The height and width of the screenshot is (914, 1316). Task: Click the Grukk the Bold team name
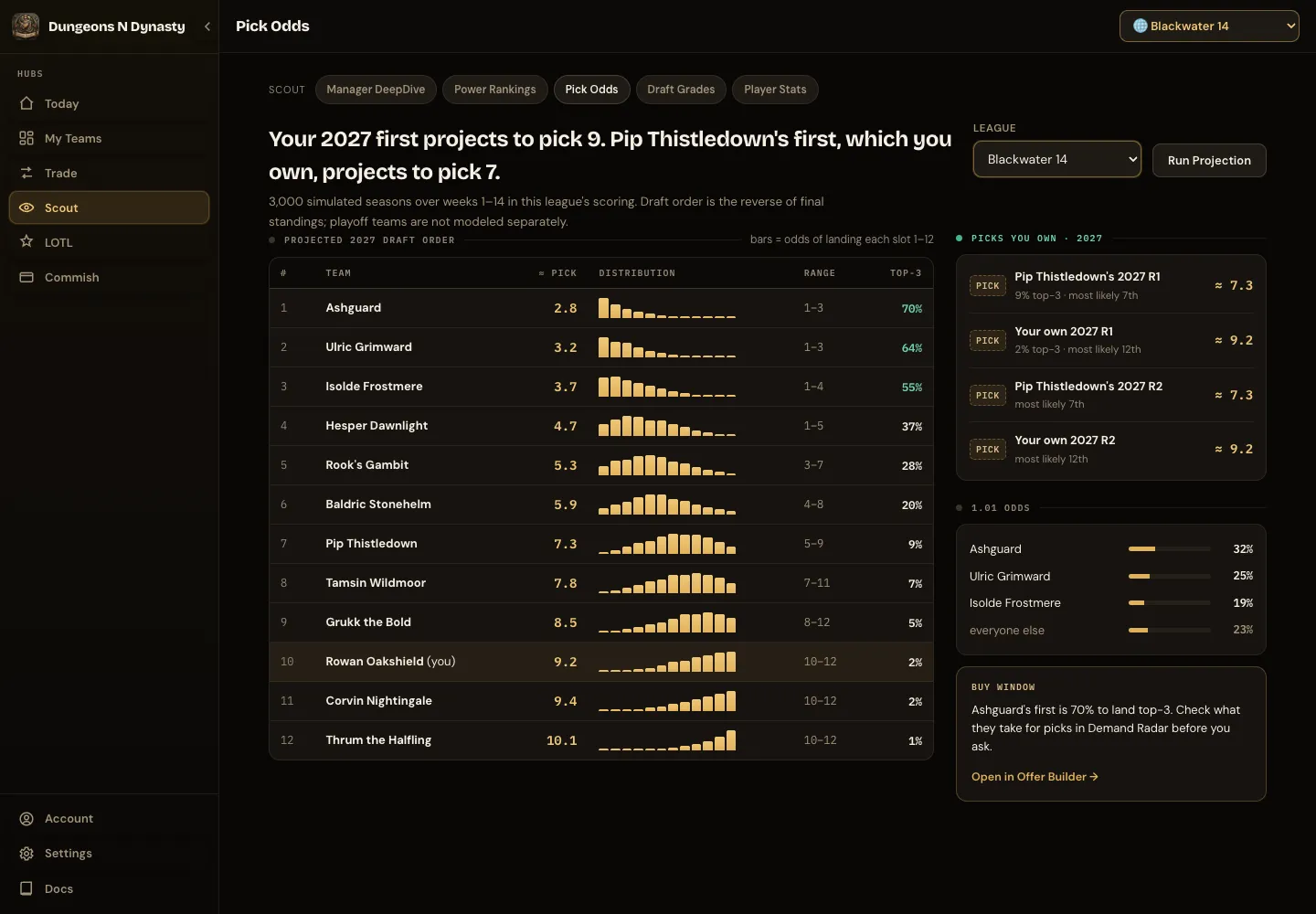click(x=368, y=622)
